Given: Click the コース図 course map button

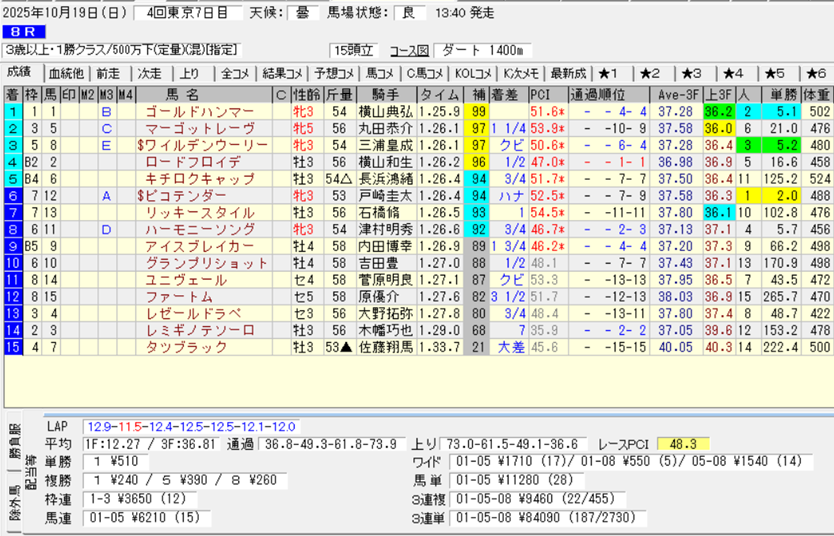Looking at the screenshot, I should [x=409, y=50].
